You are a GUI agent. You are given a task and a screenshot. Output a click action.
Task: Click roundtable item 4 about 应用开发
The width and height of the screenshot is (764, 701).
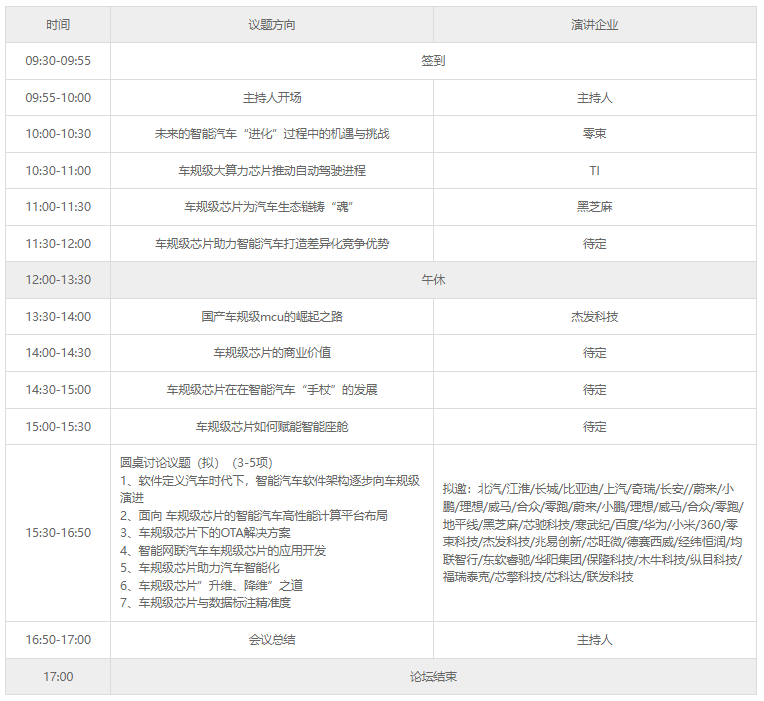pyautogui.click(x=223, y=550)
